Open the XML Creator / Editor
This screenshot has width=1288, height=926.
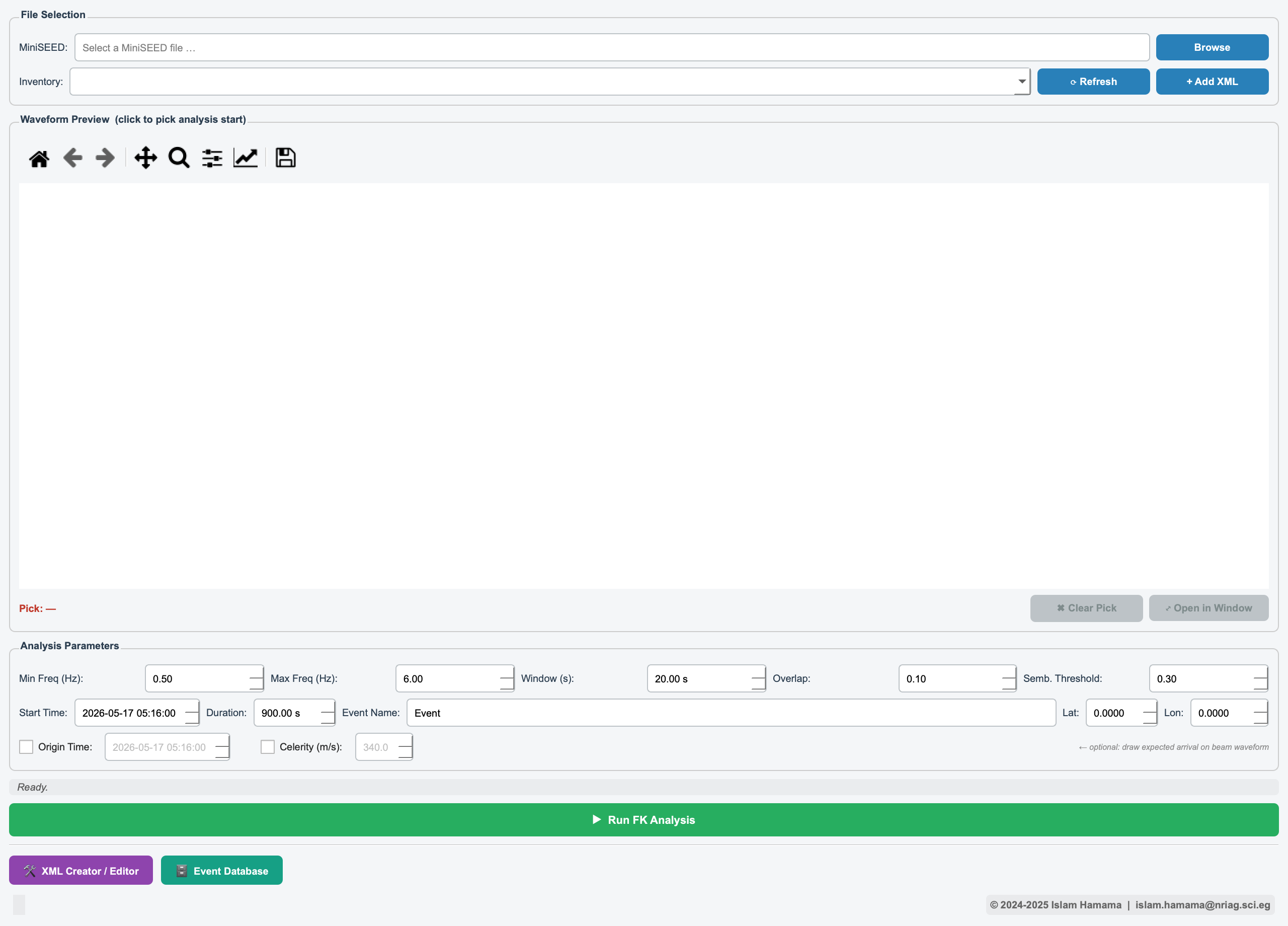(80, 871)
